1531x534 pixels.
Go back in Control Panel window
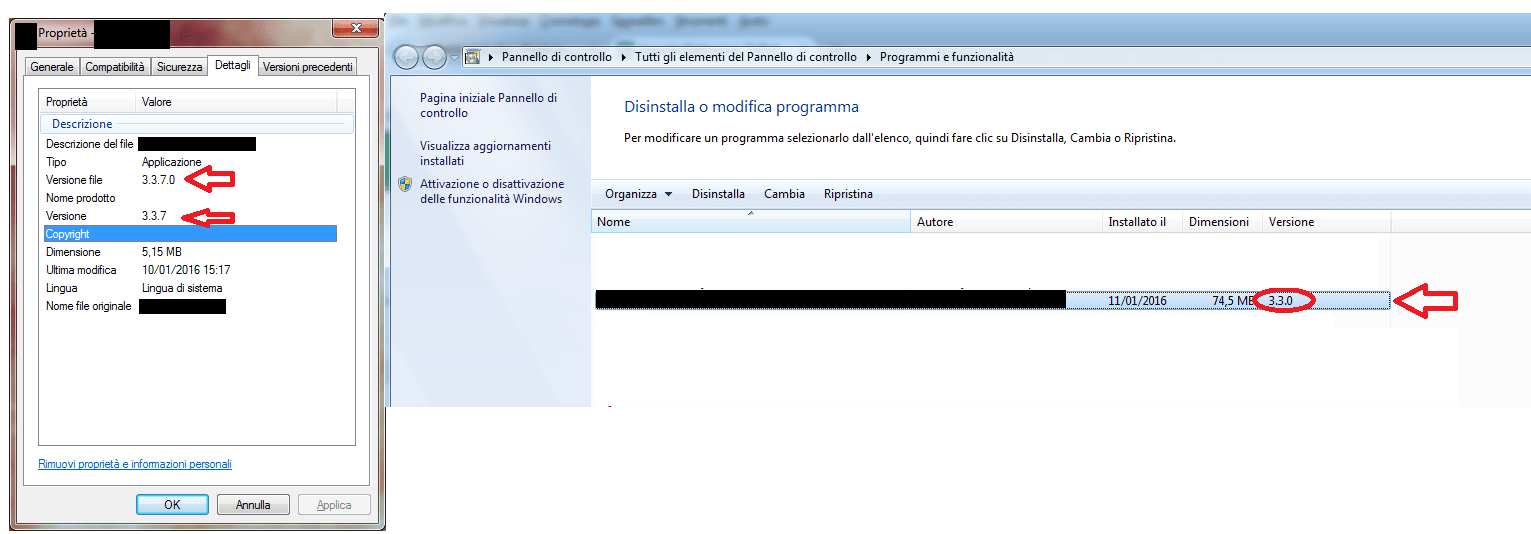coord(407,57)
